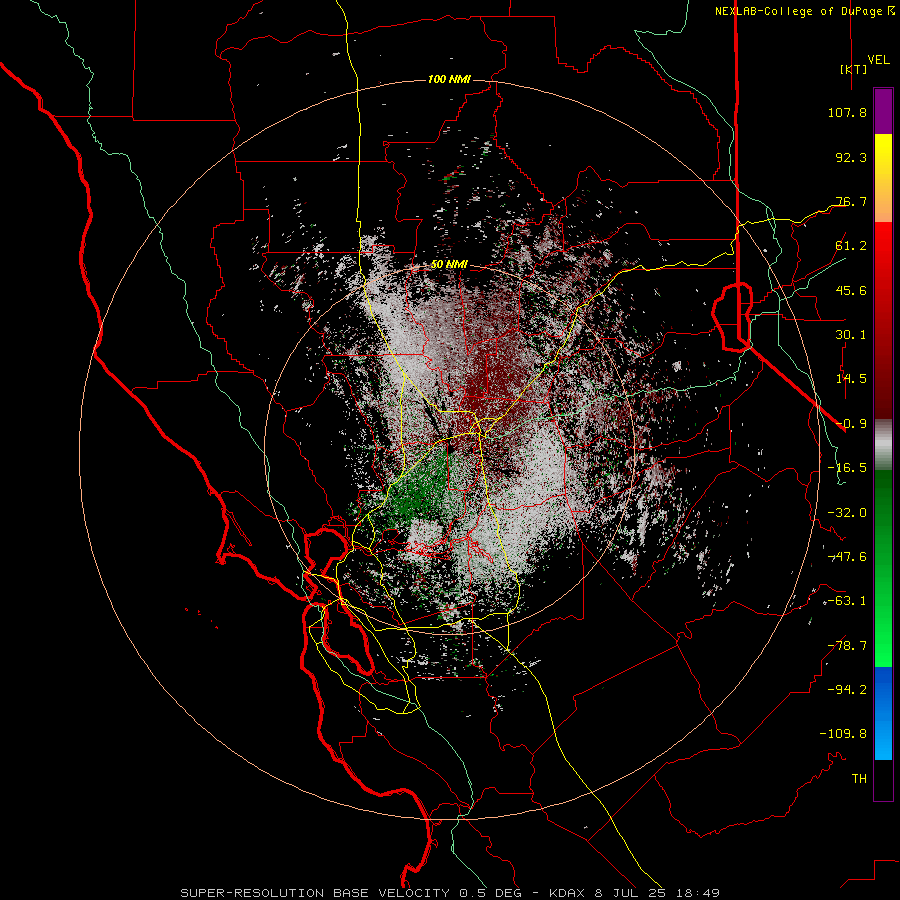Select the 107.8 legend value
The width and height of the screenshot is (900, 900).
(x=847, y=112)
